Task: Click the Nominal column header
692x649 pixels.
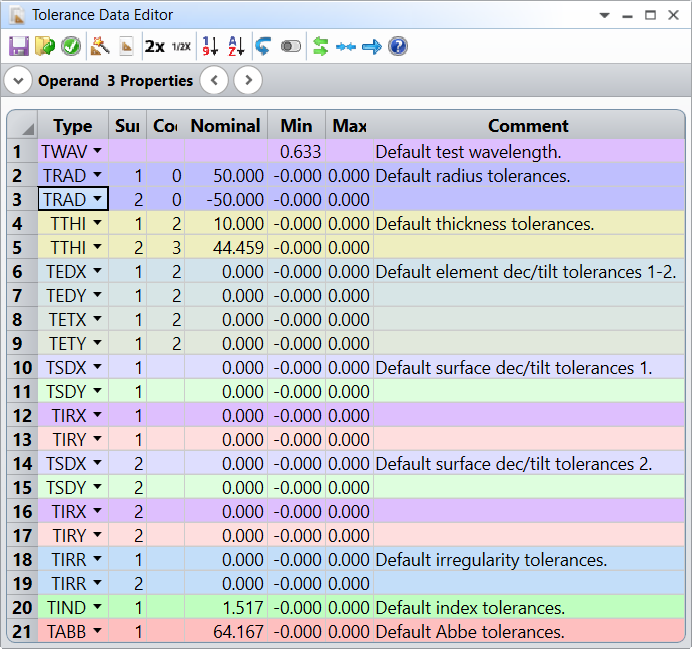Action: [x=226, y=126]
